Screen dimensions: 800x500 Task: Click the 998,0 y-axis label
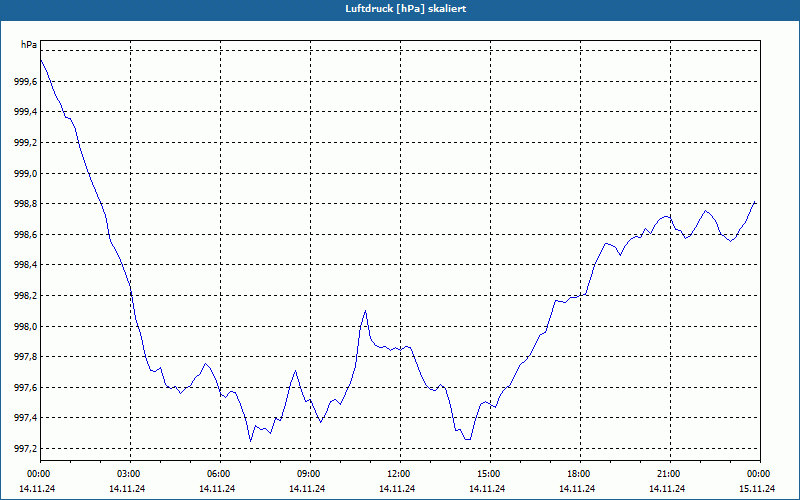(x=26, y=327)
